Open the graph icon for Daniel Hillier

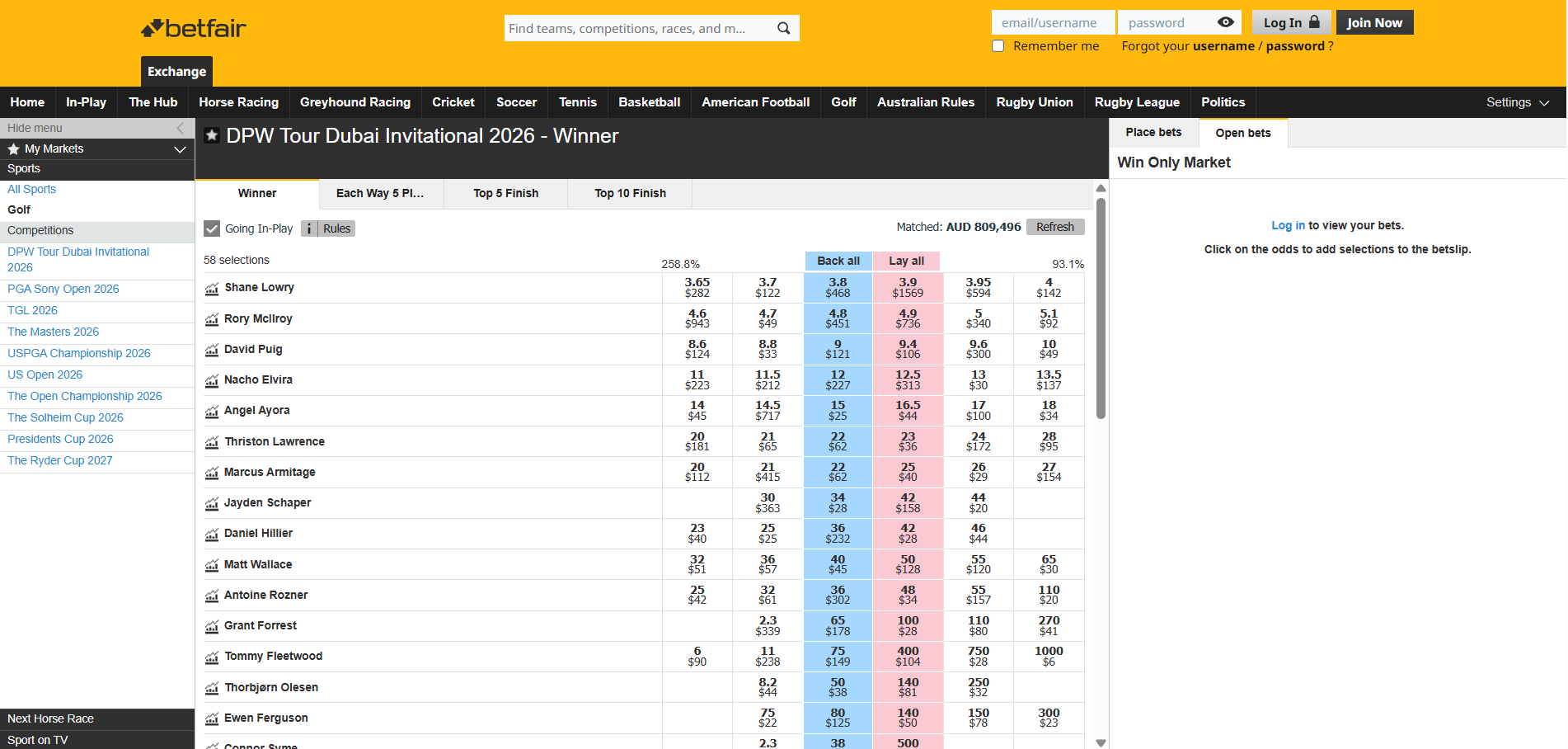tap(212, 534)
